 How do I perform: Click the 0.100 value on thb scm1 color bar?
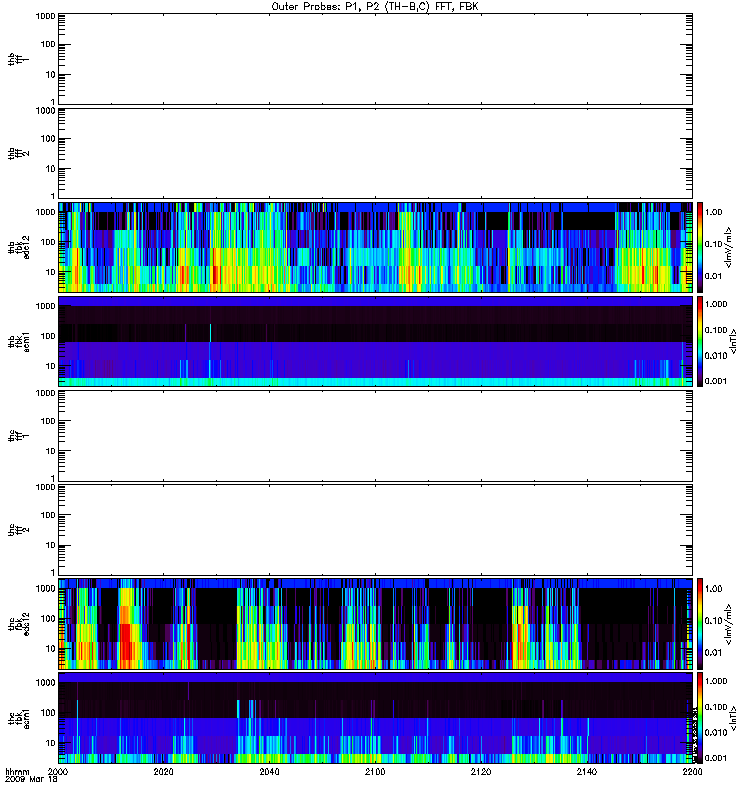click(x=715, y=330)
